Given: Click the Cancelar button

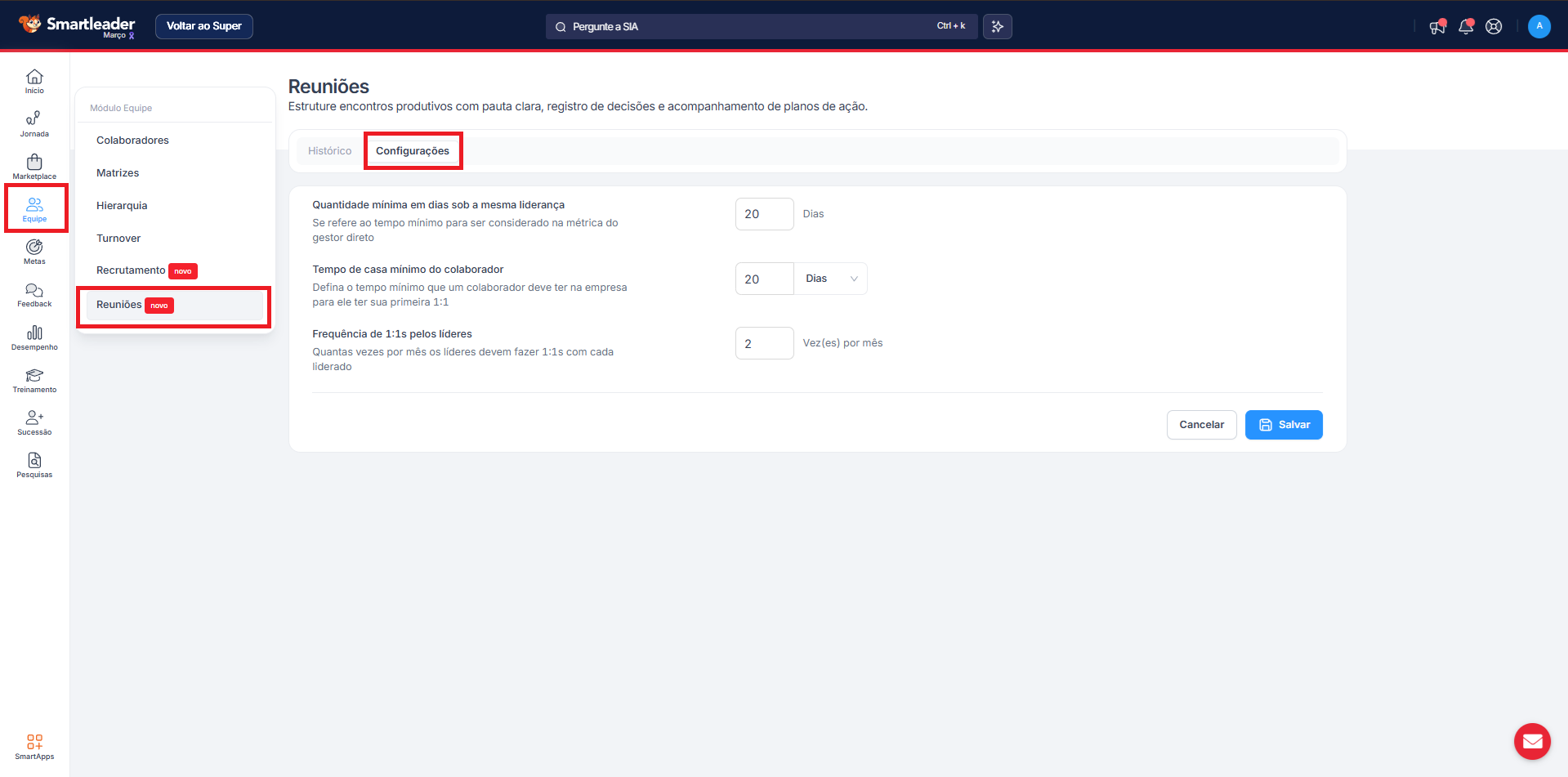Looking at the screenshot, I should coord(1201,425).
